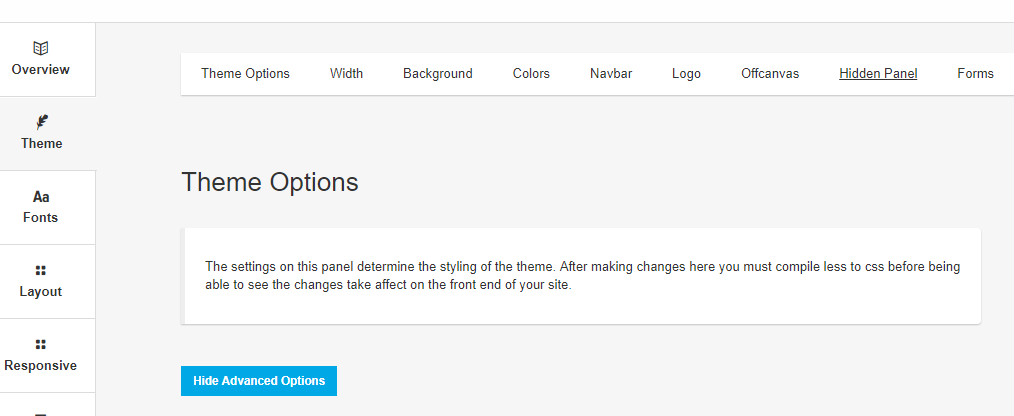The width and height of the screenshot is (1014, 416).
Task: Go to the Fonts label in sidebar
Action: [41, 217]
